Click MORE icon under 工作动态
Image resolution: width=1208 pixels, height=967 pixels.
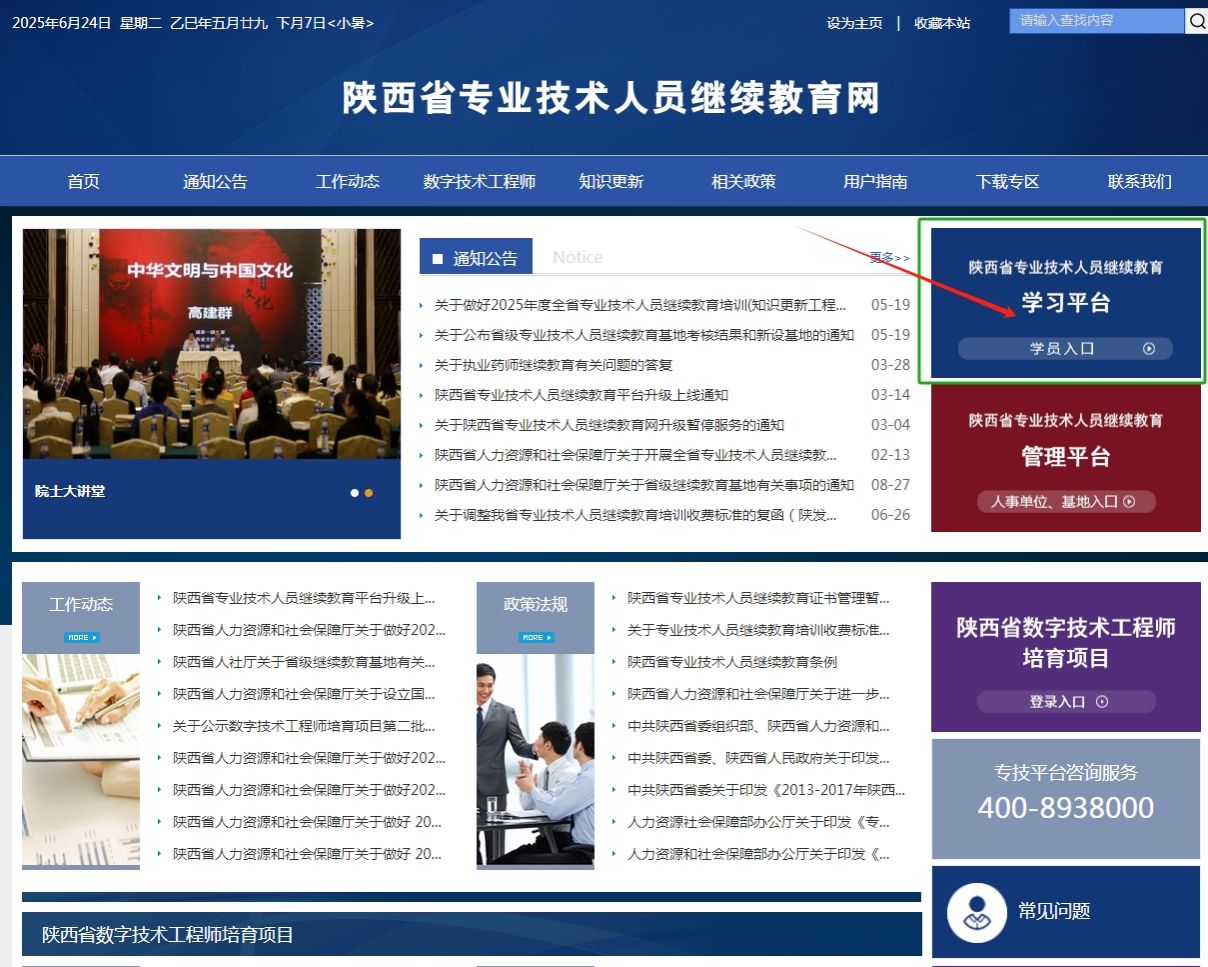(81, 637)
